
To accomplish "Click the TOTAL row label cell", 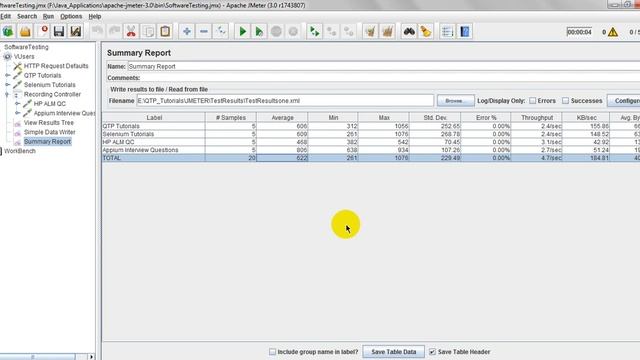I will [153, 158].
